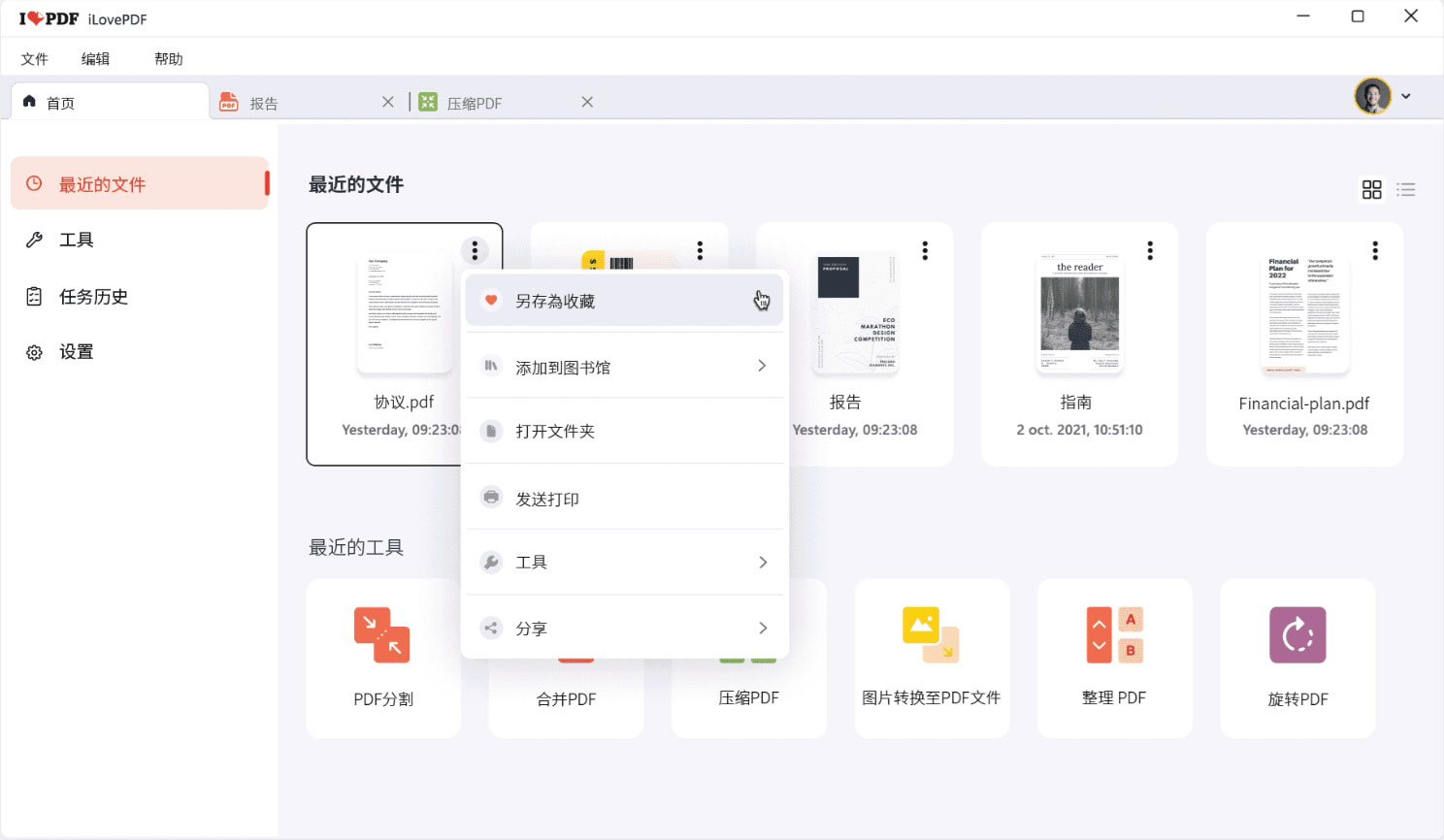
Task: Expand the 添加到图书馆 submenu
Action: coord(761,367)
